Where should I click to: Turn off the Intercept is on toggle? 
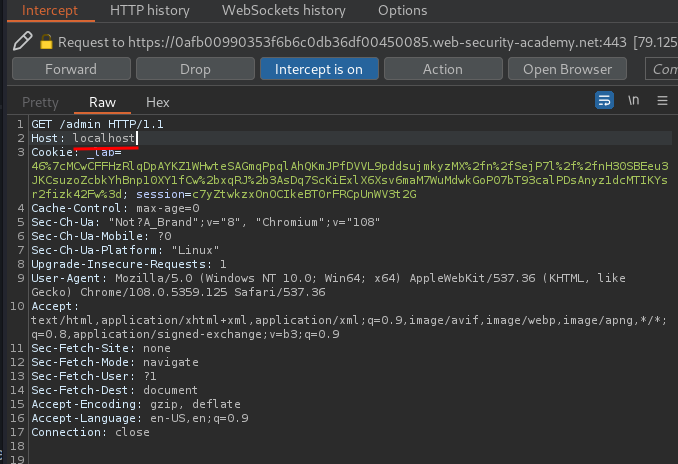[x=319, y=69]
